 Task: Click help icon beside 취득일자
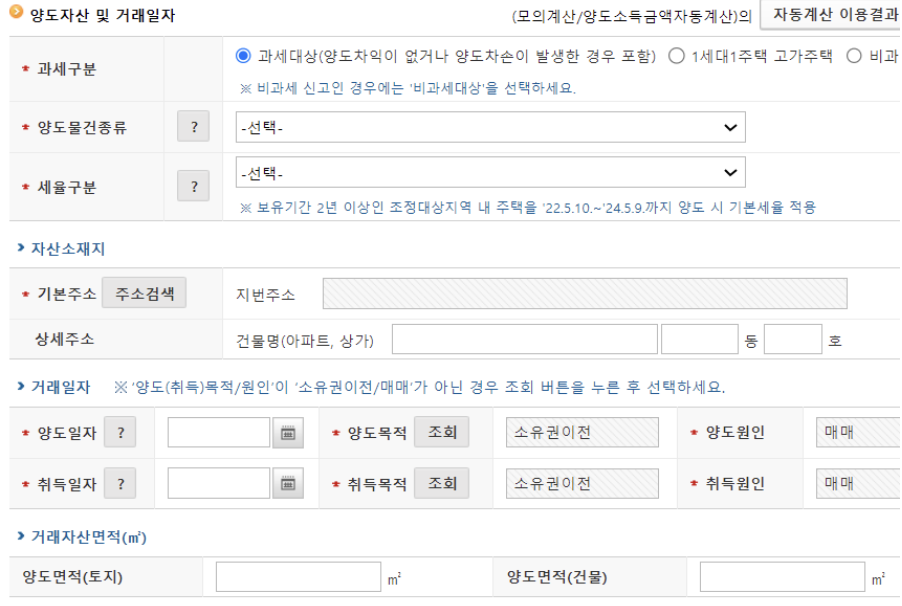(x=120, y=484)
